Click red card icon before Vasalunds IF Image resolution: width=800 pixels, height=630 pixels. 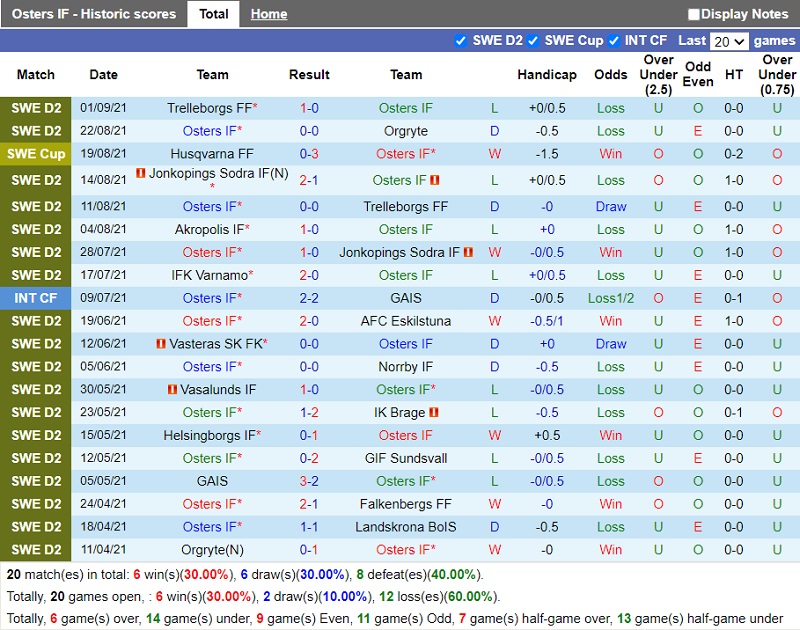[173, 390]
